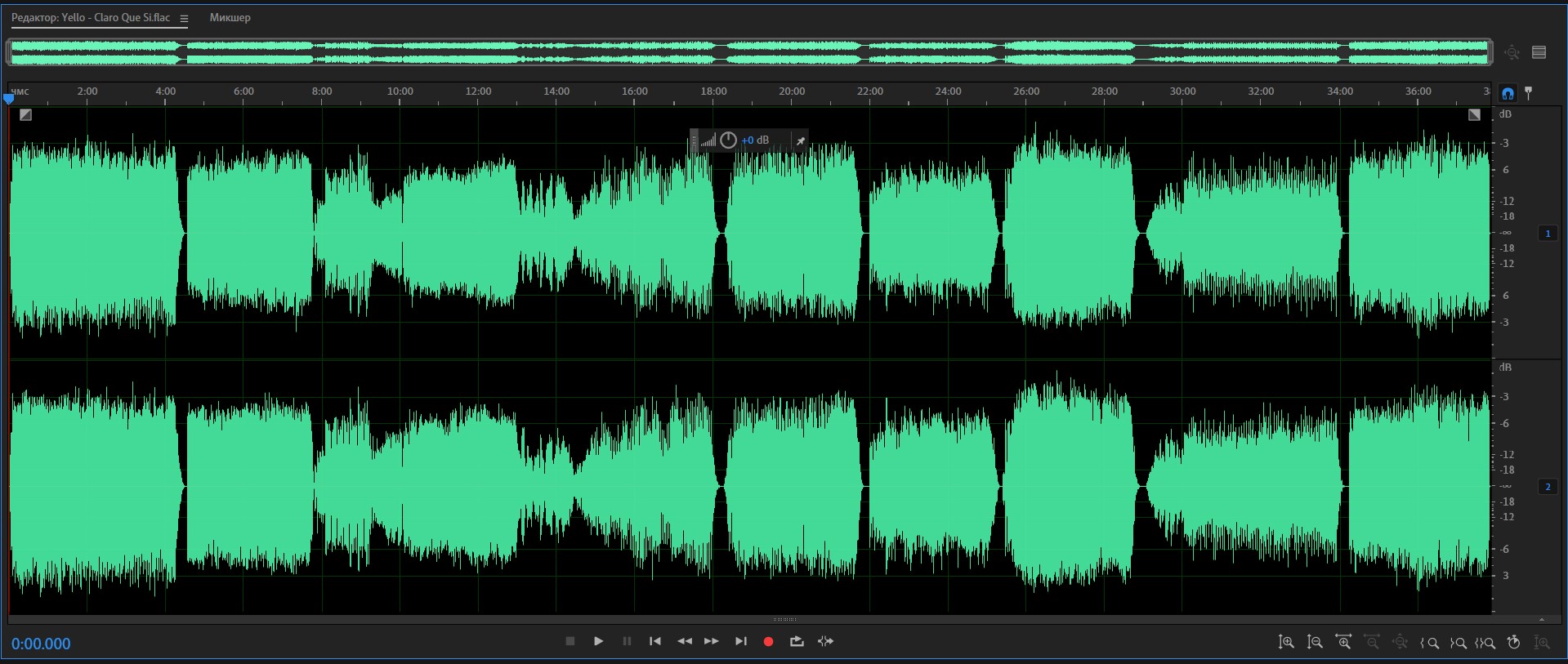The image size is (1568, 664).
Task: Toggle channel 1 enable button
Action: tap(1548, 234)
